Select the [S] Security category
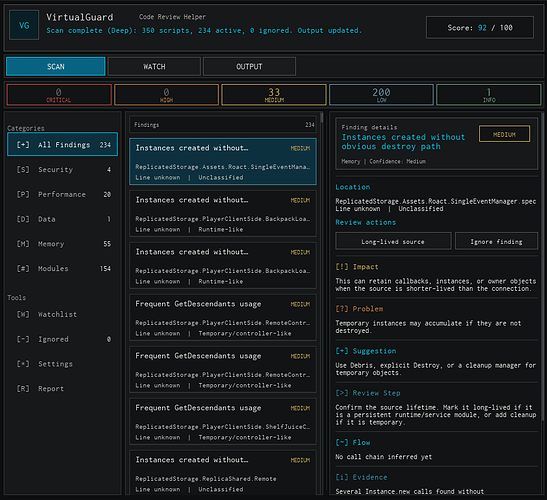 62,170
